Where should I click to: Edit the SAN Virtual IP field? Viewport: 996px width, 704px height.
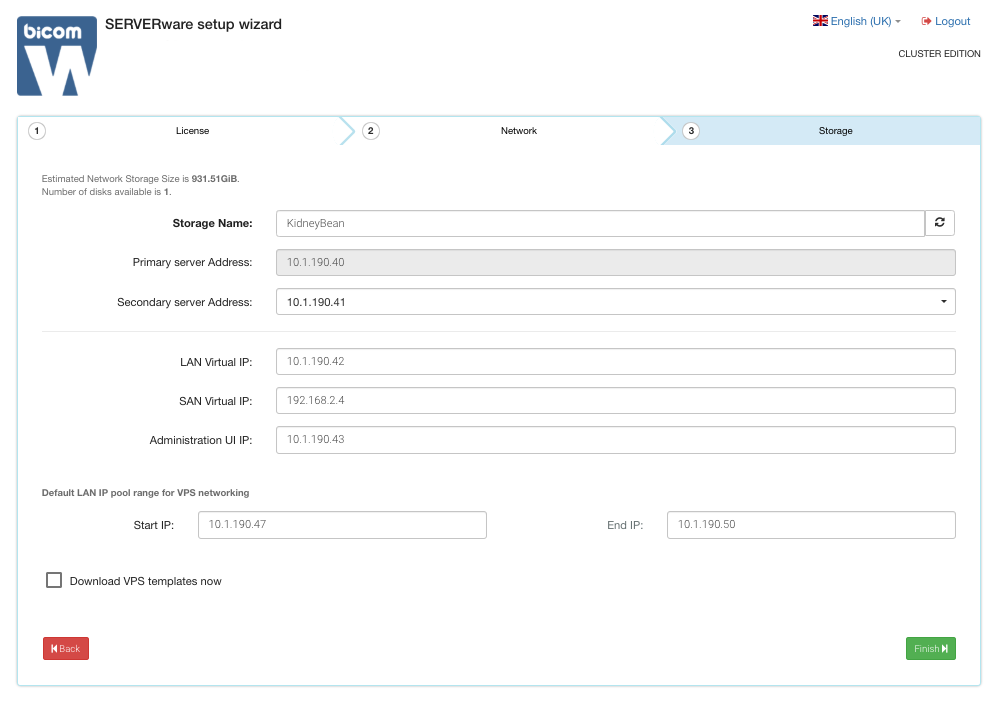click(x=616, y=400)
